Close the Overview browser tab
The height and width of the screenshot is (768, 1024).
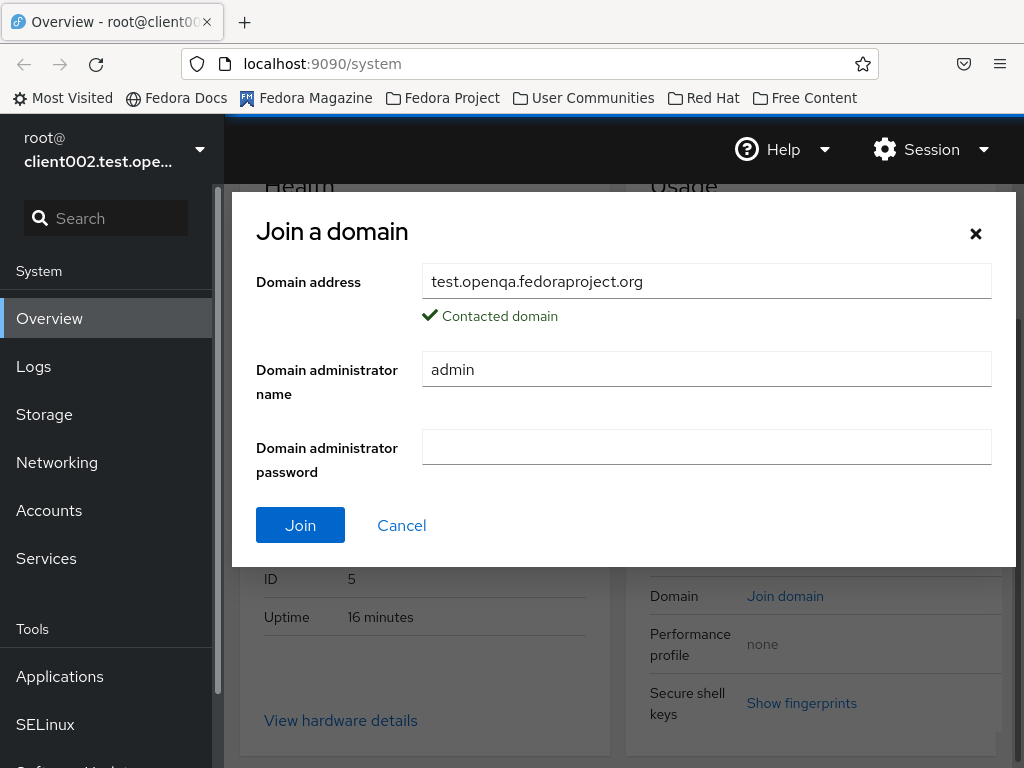tap(207, 22)
